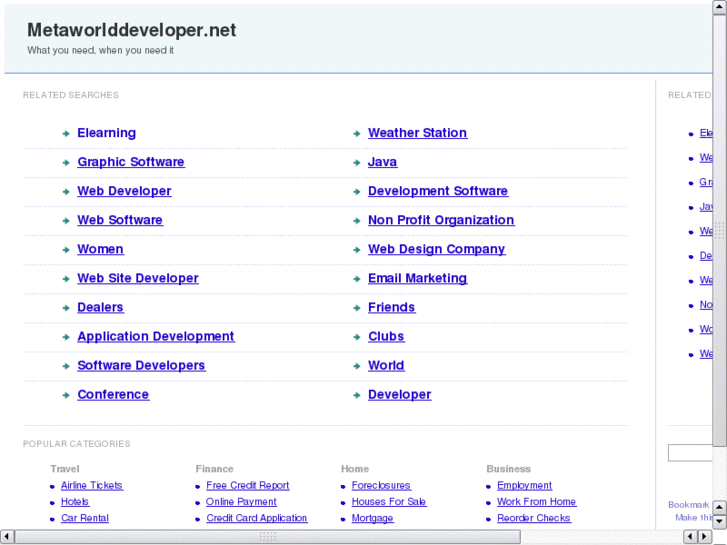The width and height of the screenshot is (727, 545).
Task: Click the horizontal scrollbar thumb
Action: [x=268, y=537]
